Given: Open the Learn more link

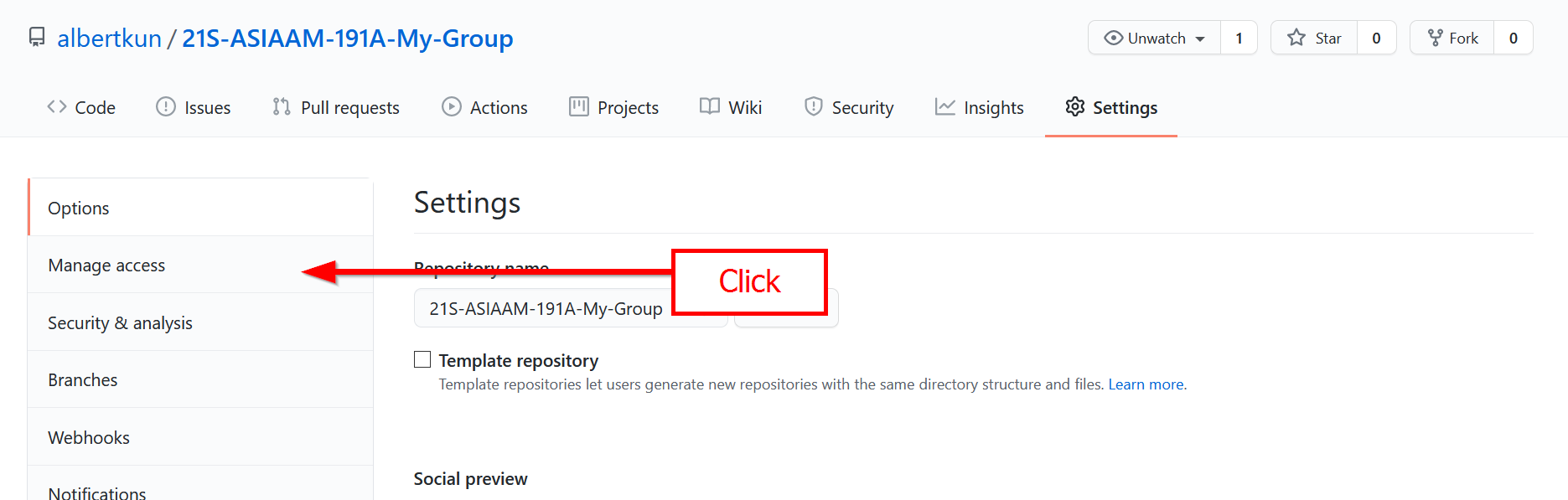Looking at the screenshot, I should click(x=1146, y=384).
